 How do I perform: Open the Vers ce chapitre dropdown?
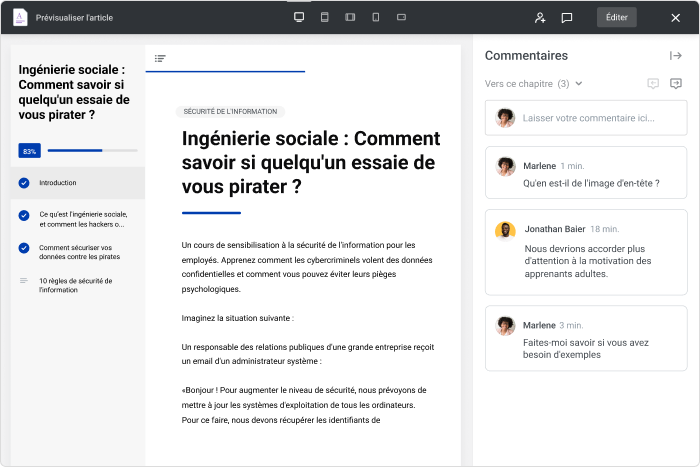(533, 83)
